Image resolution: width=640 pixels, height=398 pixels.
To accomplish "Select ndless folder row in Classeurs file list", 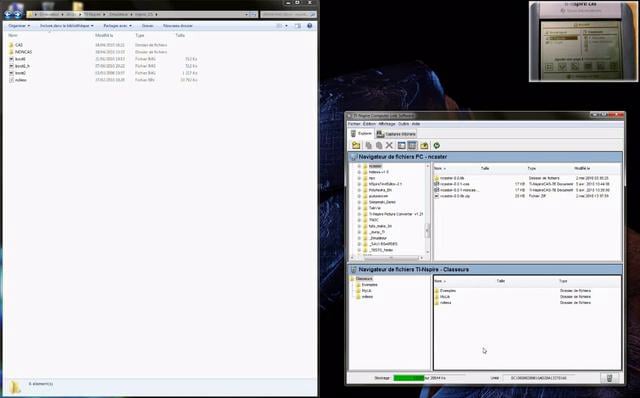I will click(527, 303).
